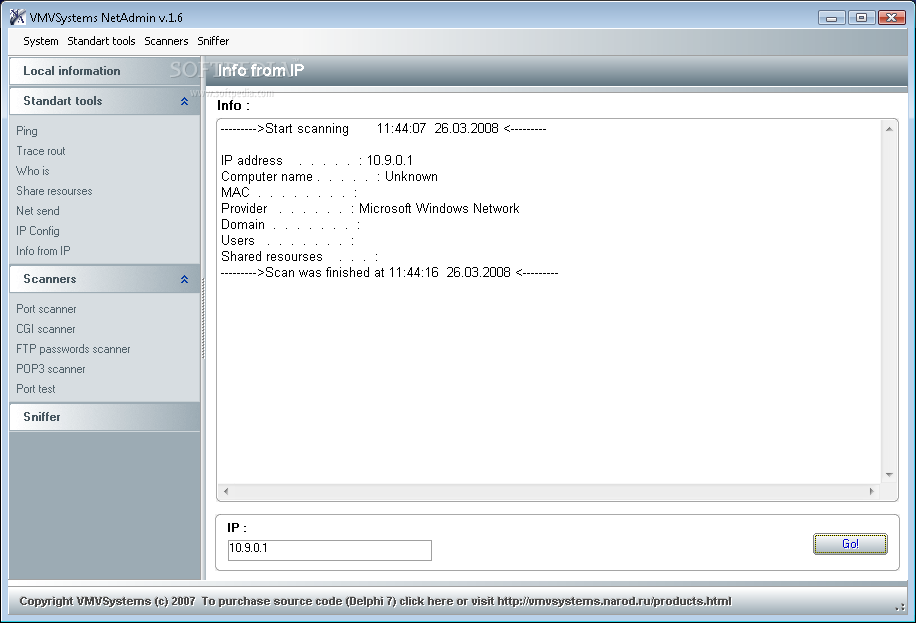
Task: Open the Sniffer panel header
Action: (x=105, y=417)
